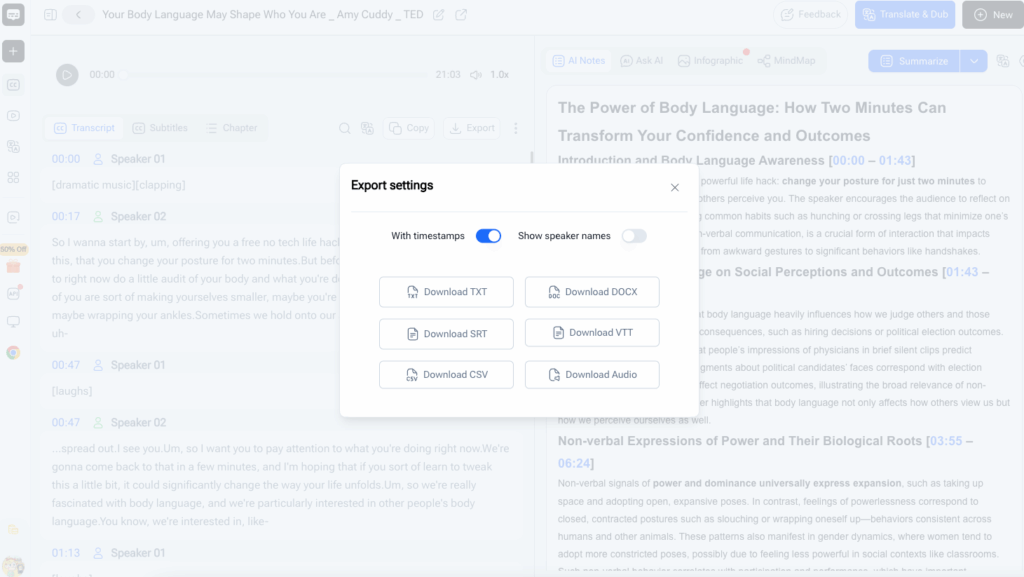
Task: Switch to the MindMap tab
Action: (x=787, y=61)
